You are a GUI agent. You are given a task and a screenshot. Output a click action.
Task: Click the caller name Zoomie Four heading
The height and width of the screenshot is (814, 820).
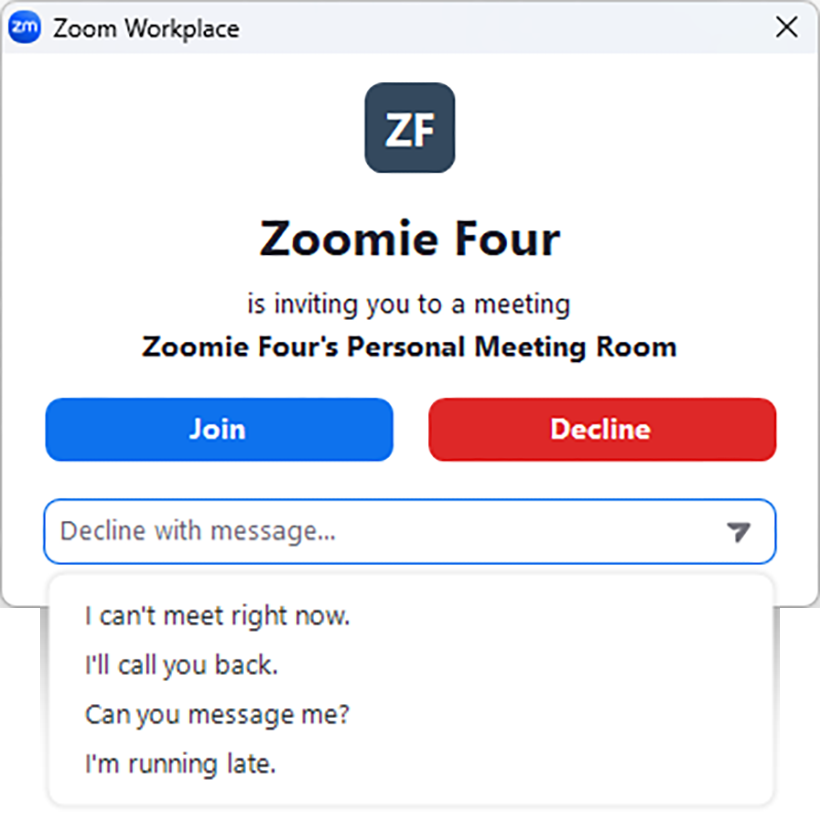click(409, 240)
